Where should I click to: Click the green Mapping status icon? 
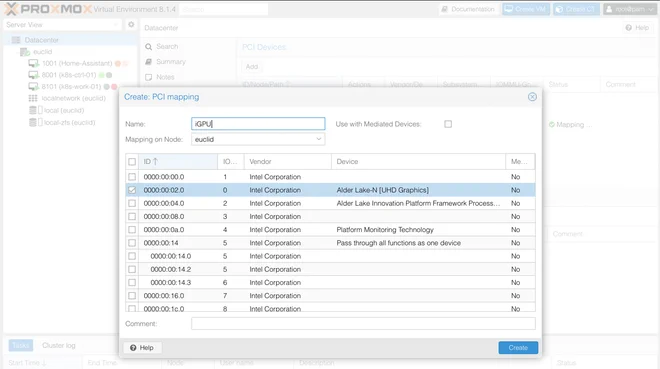coord(552,125)
